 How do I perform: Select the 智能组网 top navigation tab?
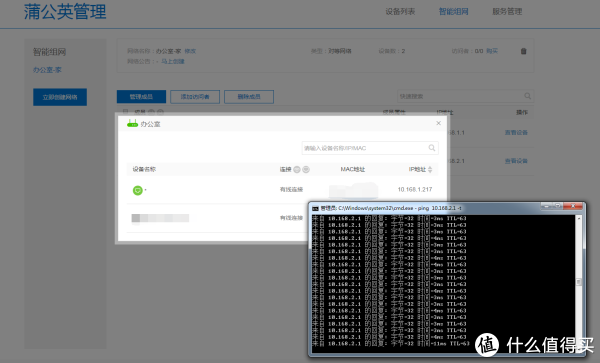pyautogui.click(x=453, y=11)
